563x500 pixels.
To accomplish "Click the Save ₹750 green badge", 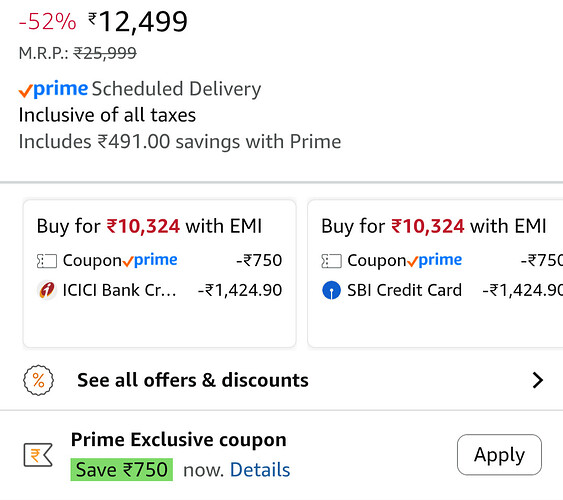I will [122, 469].
